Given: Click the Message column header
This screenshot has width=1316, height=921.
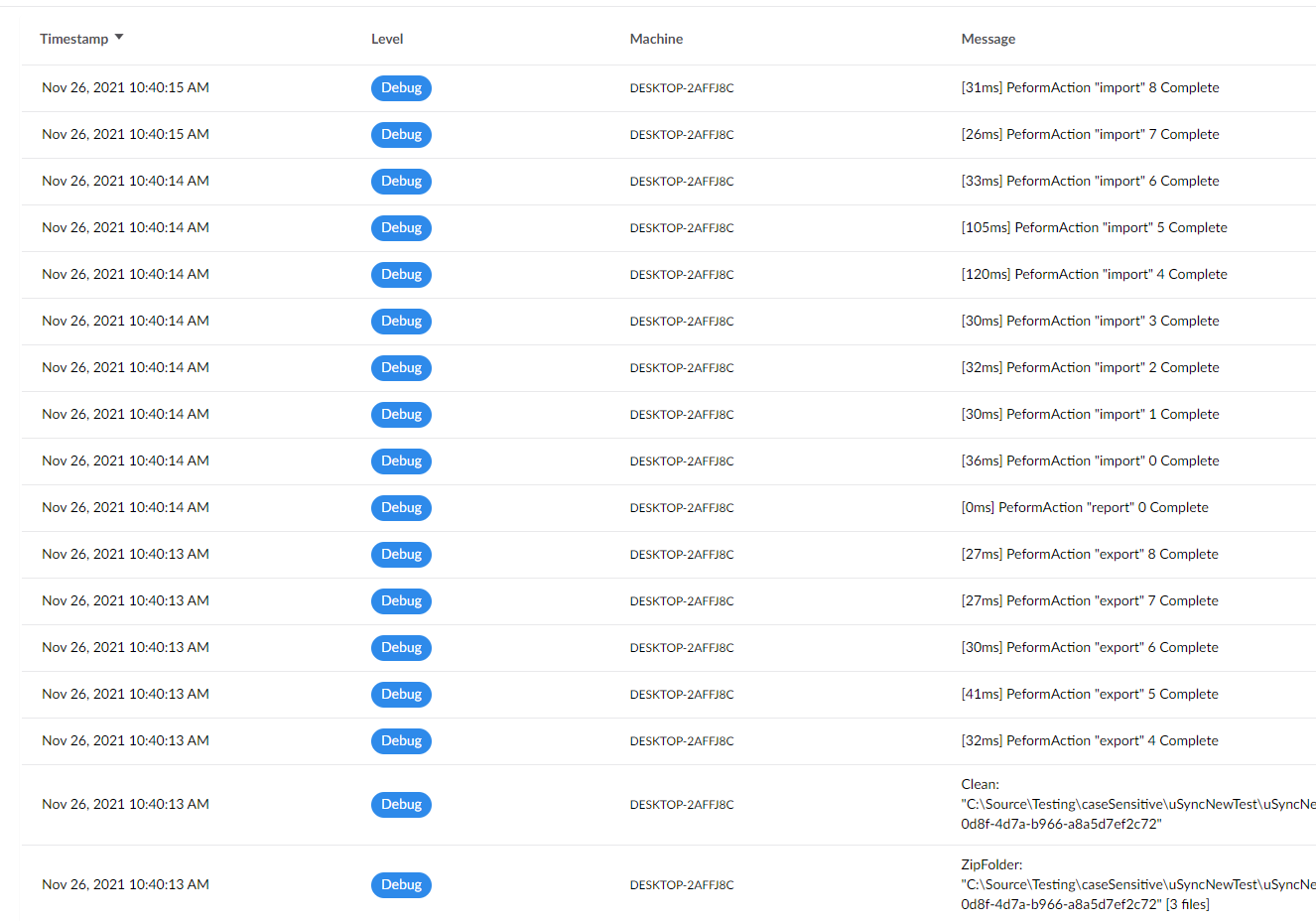Looking at the screenshot, I should pyautogui.click(x=987, y=39).
